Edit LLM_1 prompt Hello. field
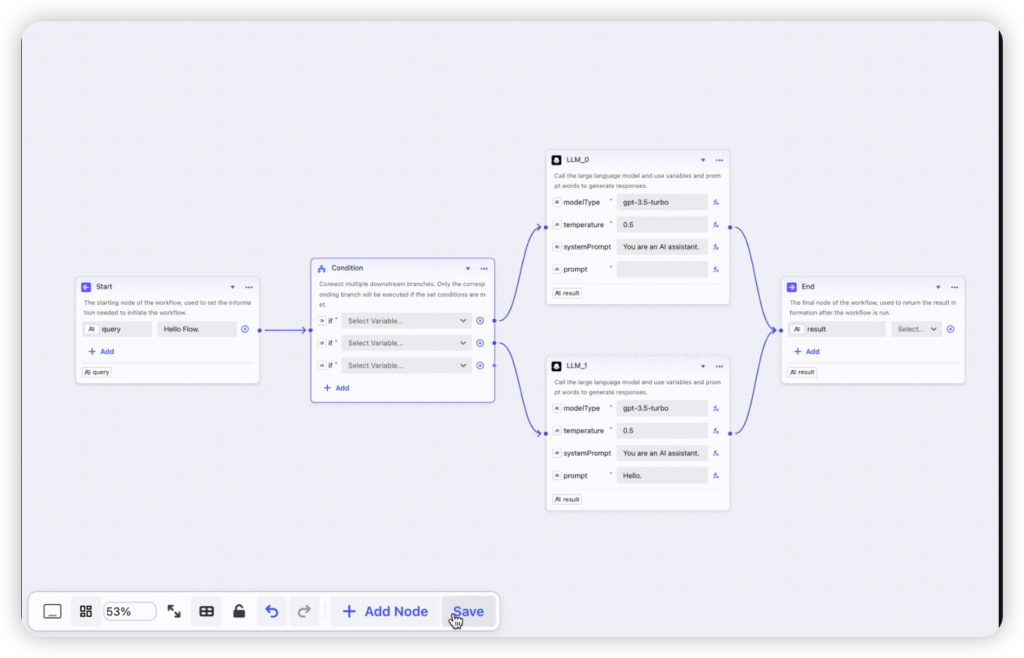This screenshot has width=1024, height=658. [662, 475]
